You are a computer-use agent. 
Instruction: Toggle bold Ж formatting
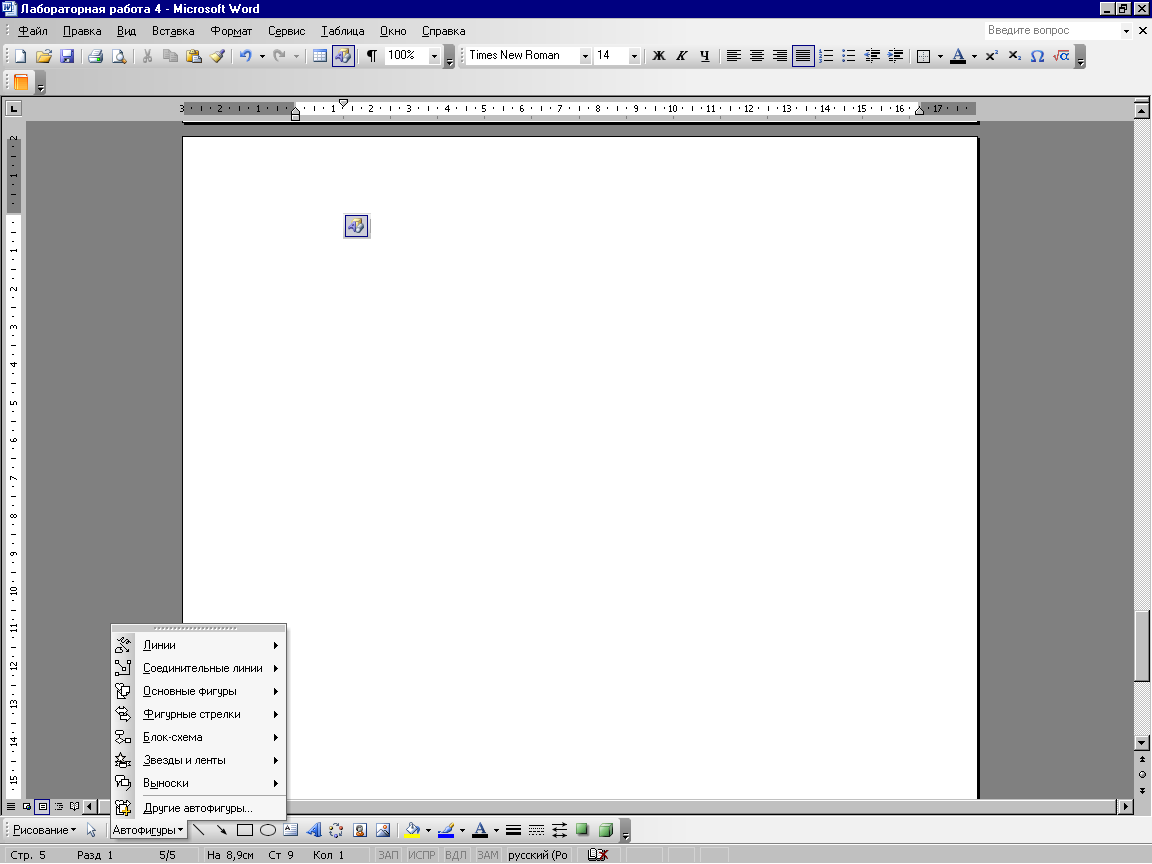pyautogui.click(x=659, y=56)
